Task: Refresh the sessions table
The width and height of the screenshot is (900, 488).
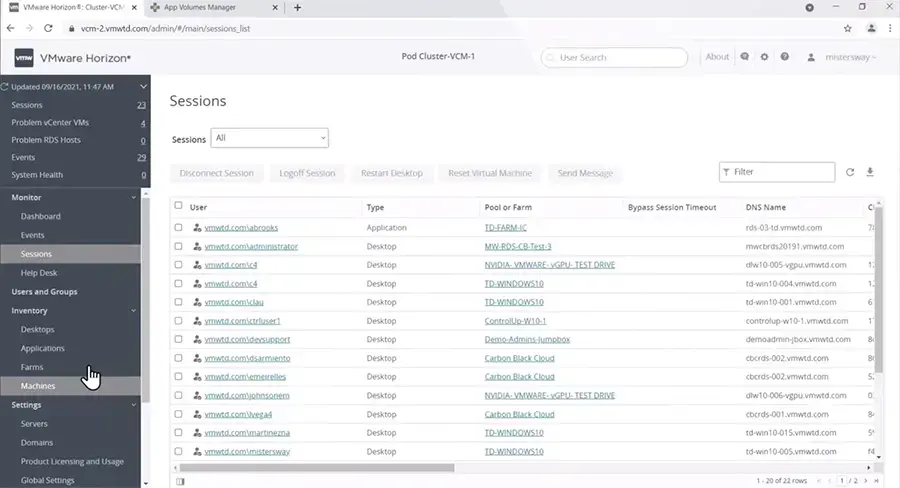Action: 850,172
